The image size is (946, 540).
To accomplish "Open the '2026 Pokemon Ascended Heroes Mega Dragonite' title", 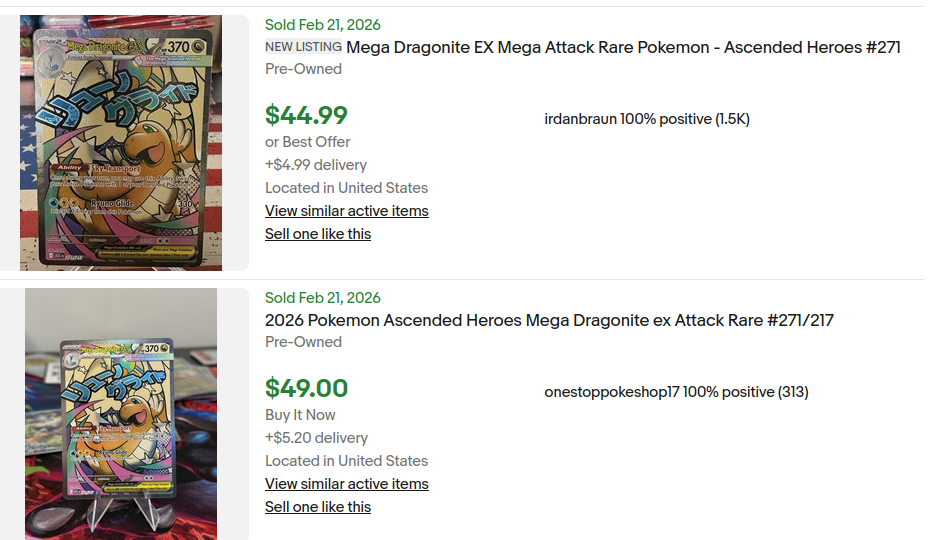I will pyautogui.click(x=549, y=320).
